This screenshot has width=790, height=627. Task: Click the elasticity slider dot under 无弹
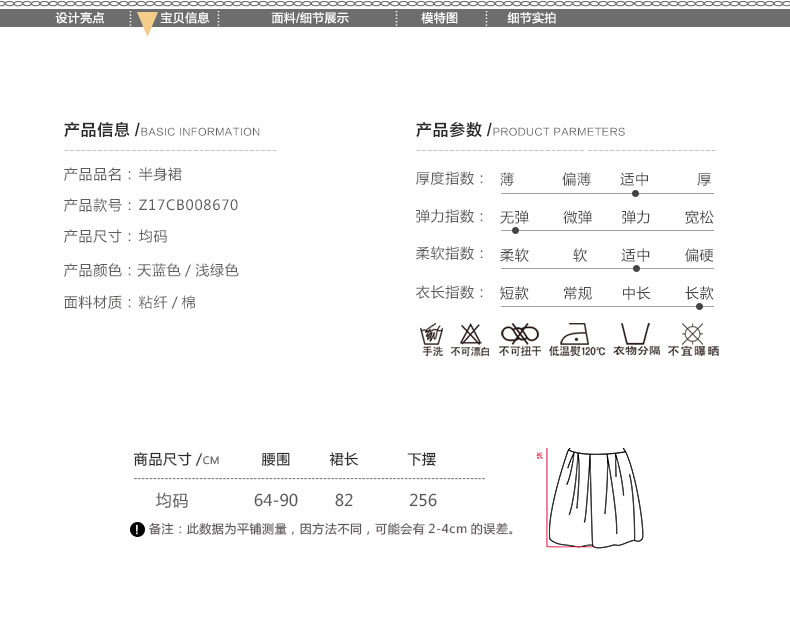[515, 230]
